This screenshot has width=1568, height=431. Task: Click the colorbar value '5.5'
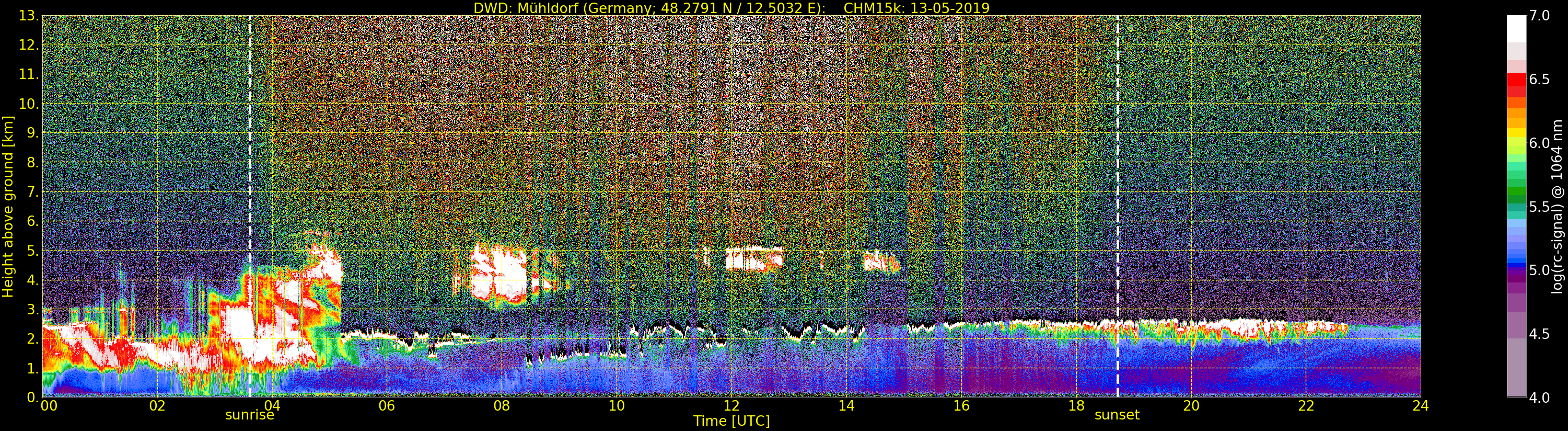1539,207
